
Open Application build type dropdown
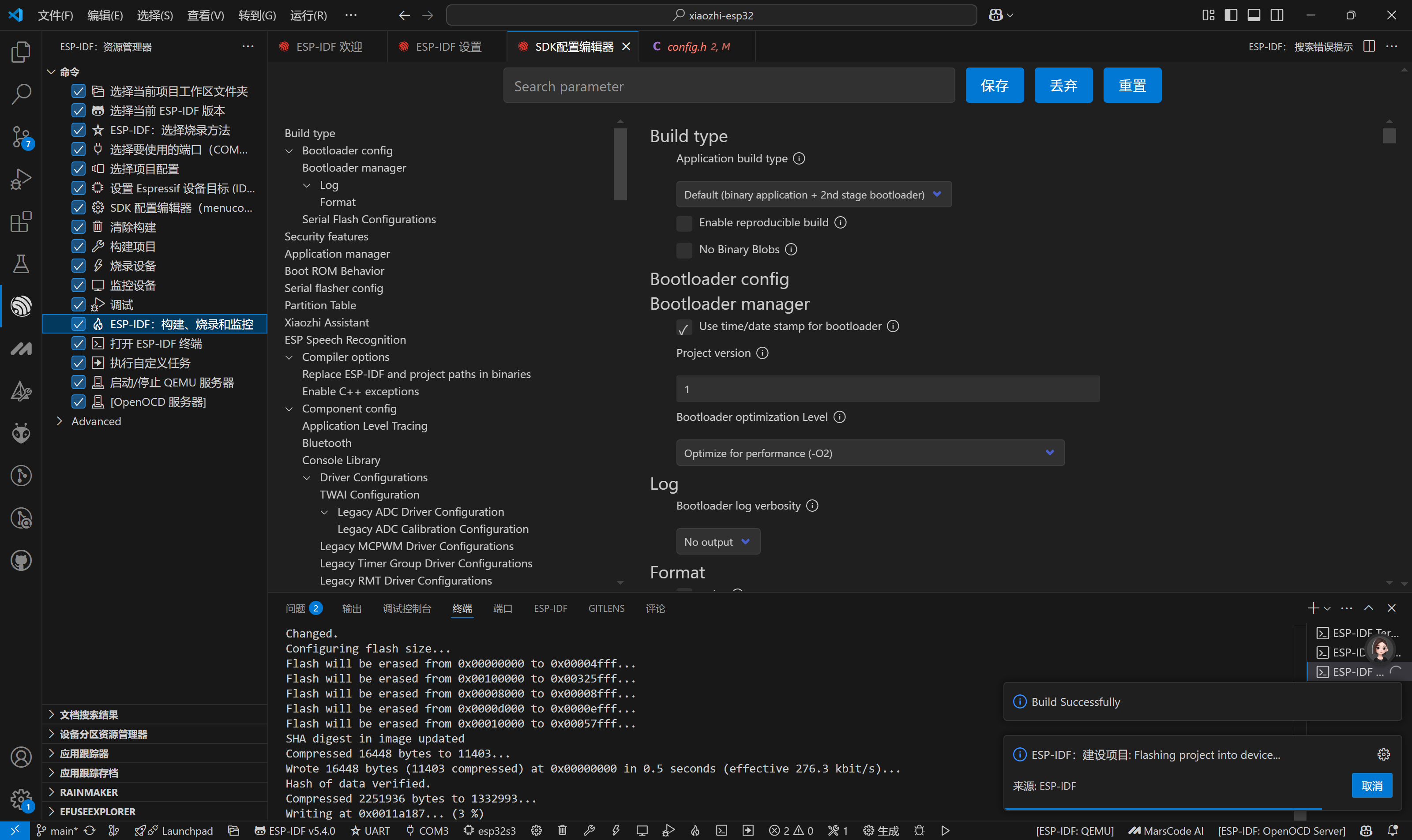click(813, 195)
